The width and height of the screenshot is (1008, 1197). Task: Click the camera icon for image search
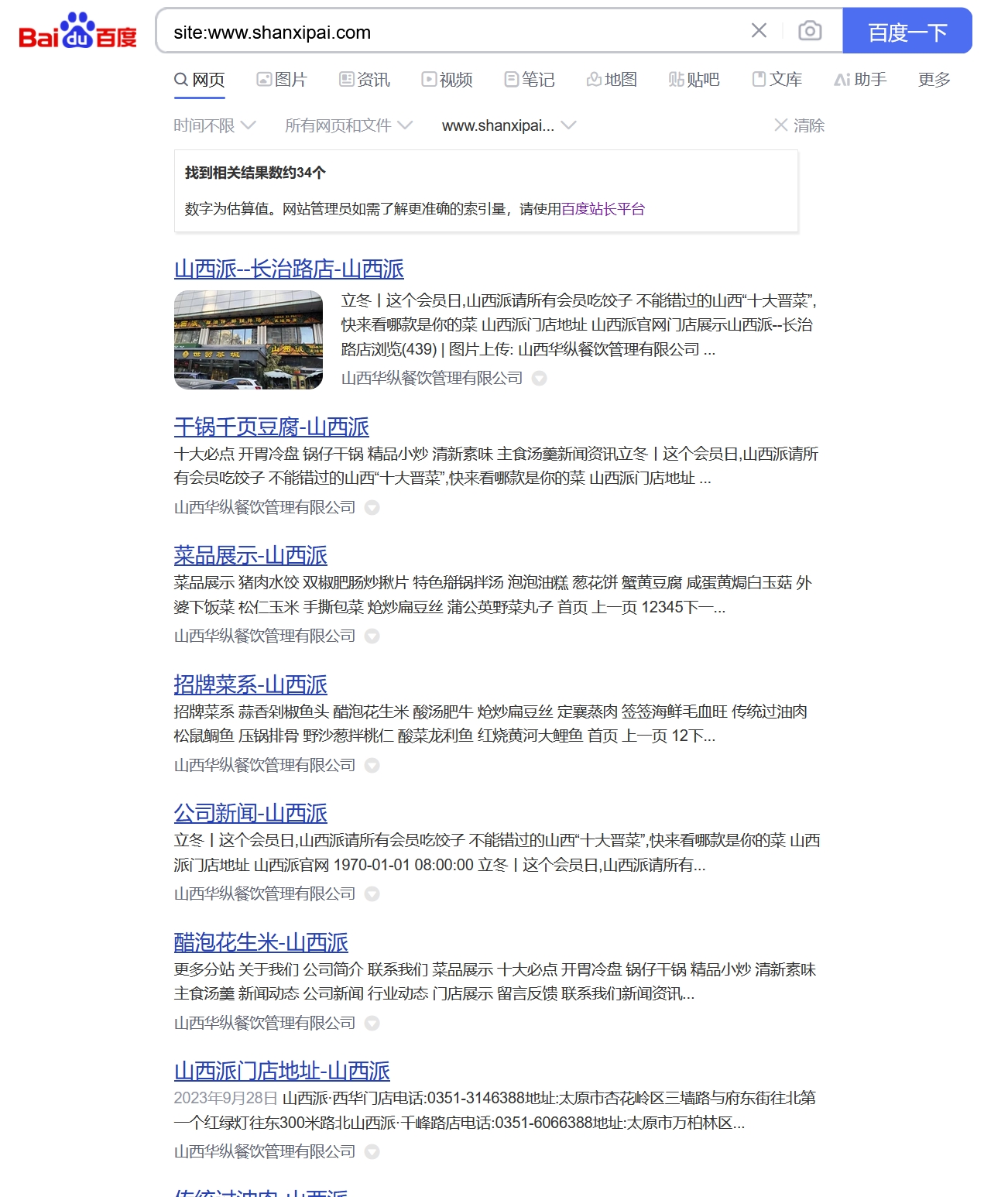[x=808, y=31]
